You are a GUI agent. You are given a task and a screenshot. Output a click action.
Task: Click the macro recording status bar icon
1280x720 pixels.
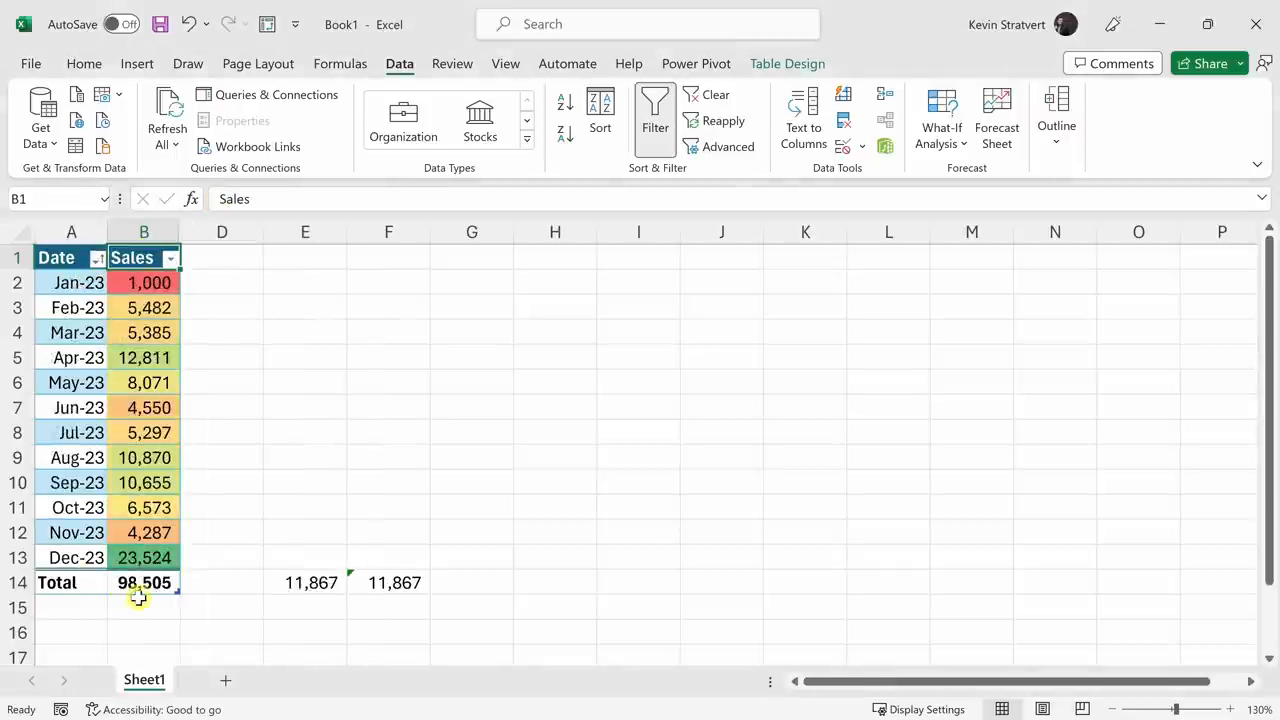click(x=61, y=709)
